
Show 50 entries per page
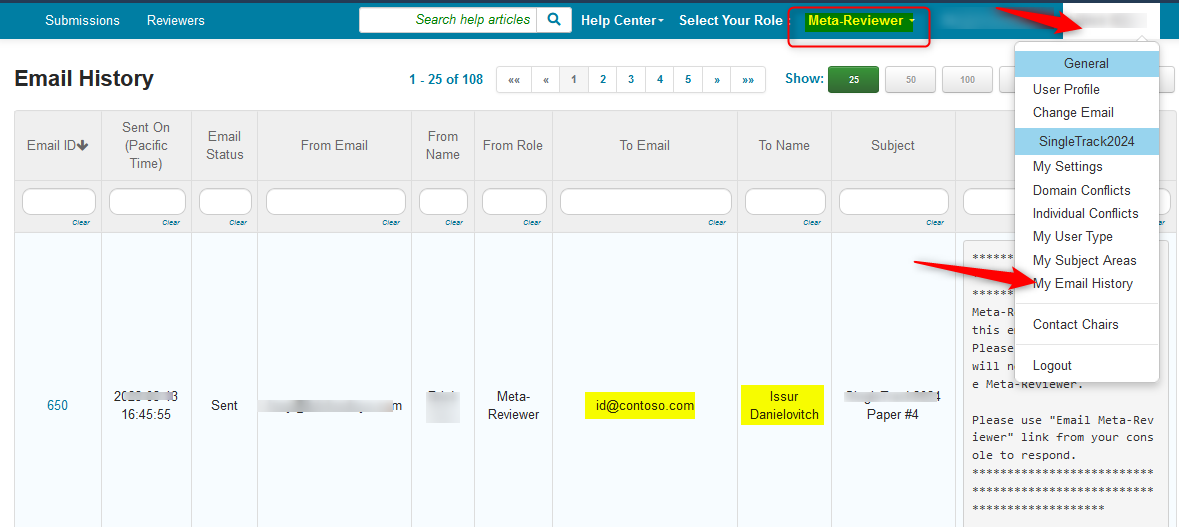coord(910,80)
